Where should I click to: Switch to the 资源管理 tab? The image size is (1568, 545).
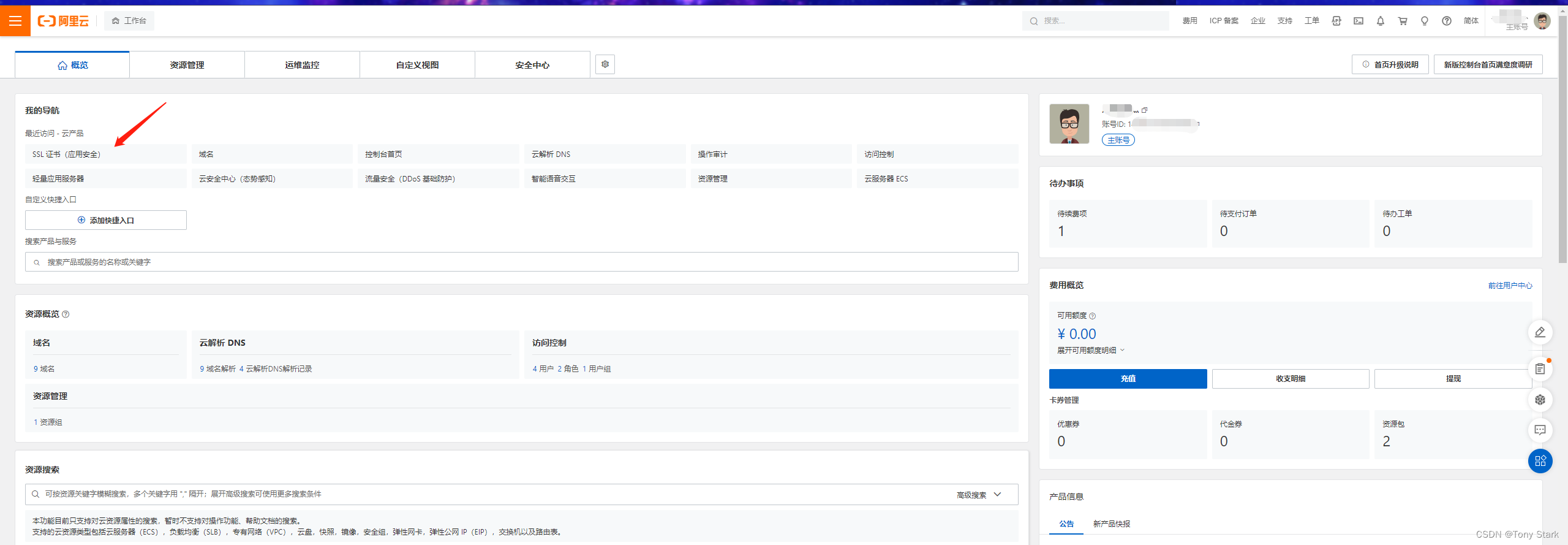pos(187,65)
